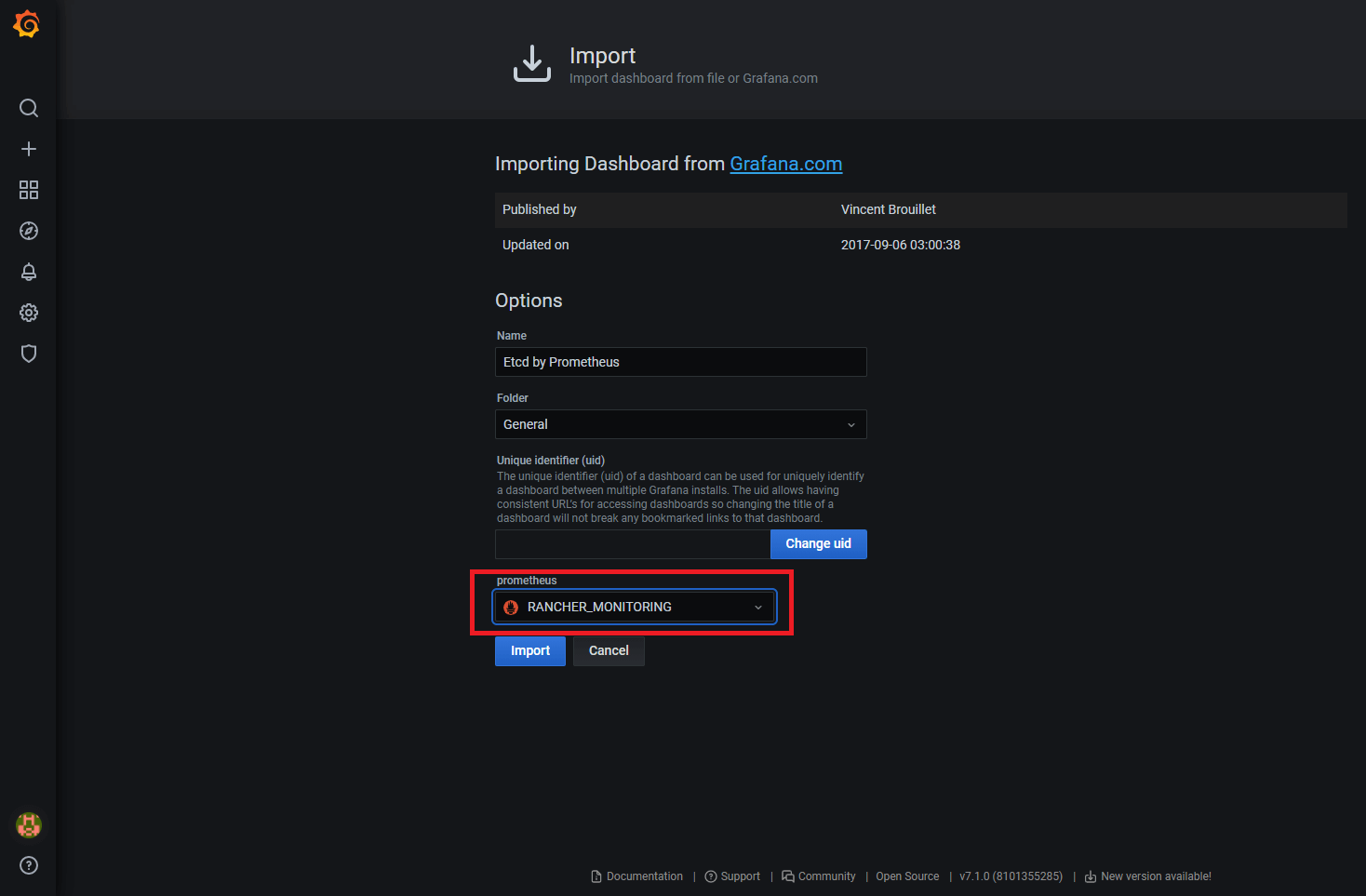Open the Create plus icon menu
This screenshot has width=1366, height=896.
[x=29, y=149]
